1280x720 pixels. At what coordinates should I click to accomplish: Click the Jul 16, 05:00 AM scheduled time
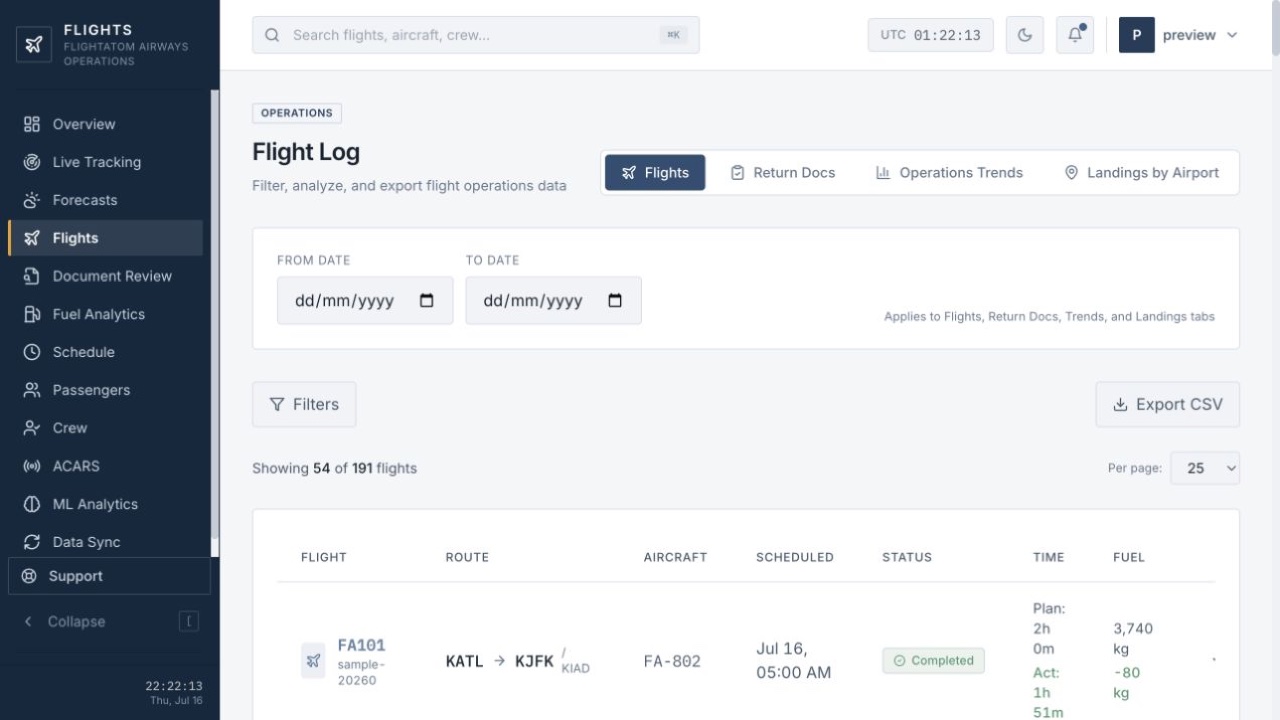794,661
